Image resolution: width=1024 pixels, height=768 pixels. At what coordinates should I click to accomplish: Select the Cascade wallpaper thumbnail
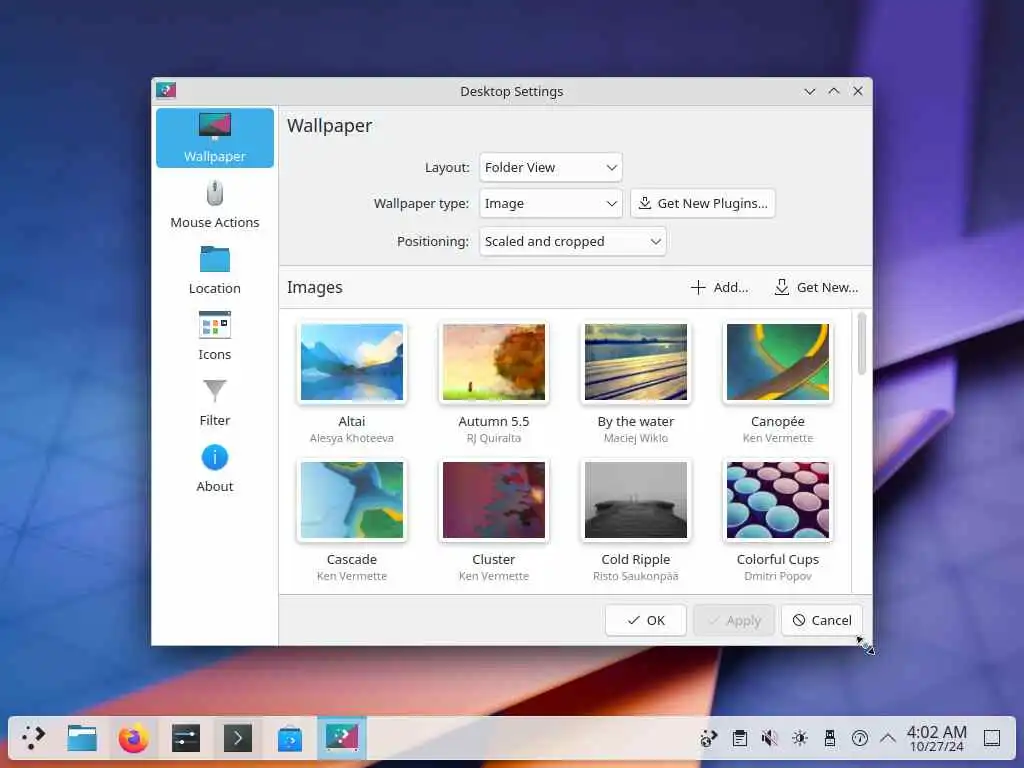351,500
